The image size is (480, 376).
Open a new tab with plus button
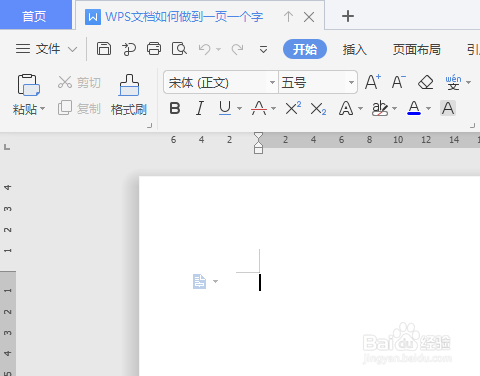(x=348, y=16)
